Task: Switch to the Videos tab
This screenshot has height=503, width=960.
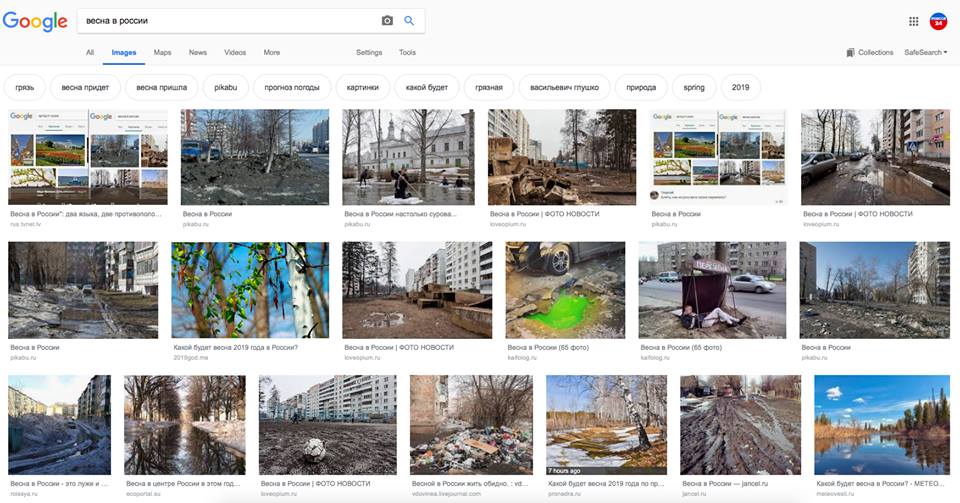Action: (235, 52)
